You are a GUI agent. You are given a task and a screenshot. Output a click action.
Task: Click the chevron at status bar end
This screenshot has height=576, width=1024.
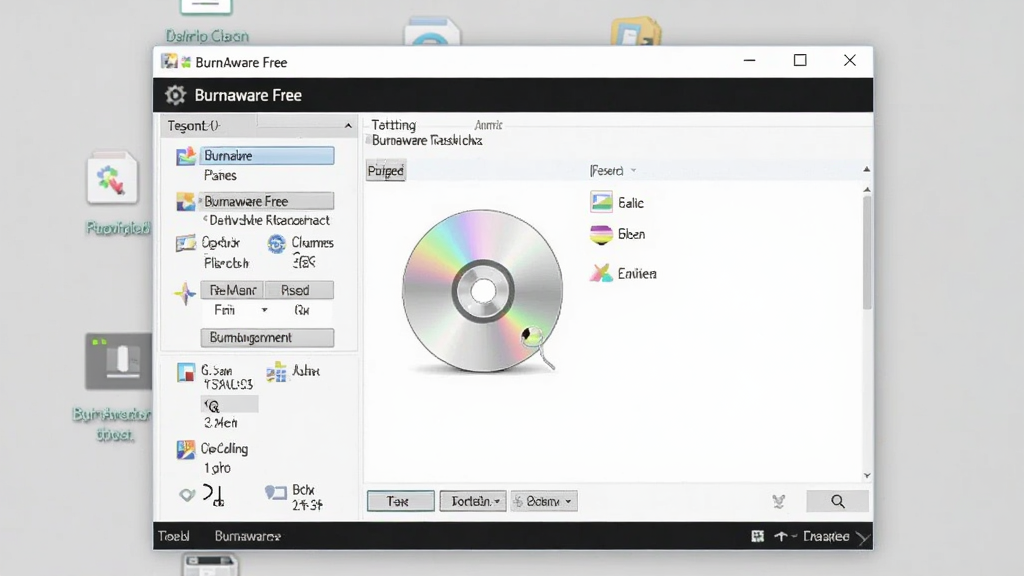click(862, 537)
